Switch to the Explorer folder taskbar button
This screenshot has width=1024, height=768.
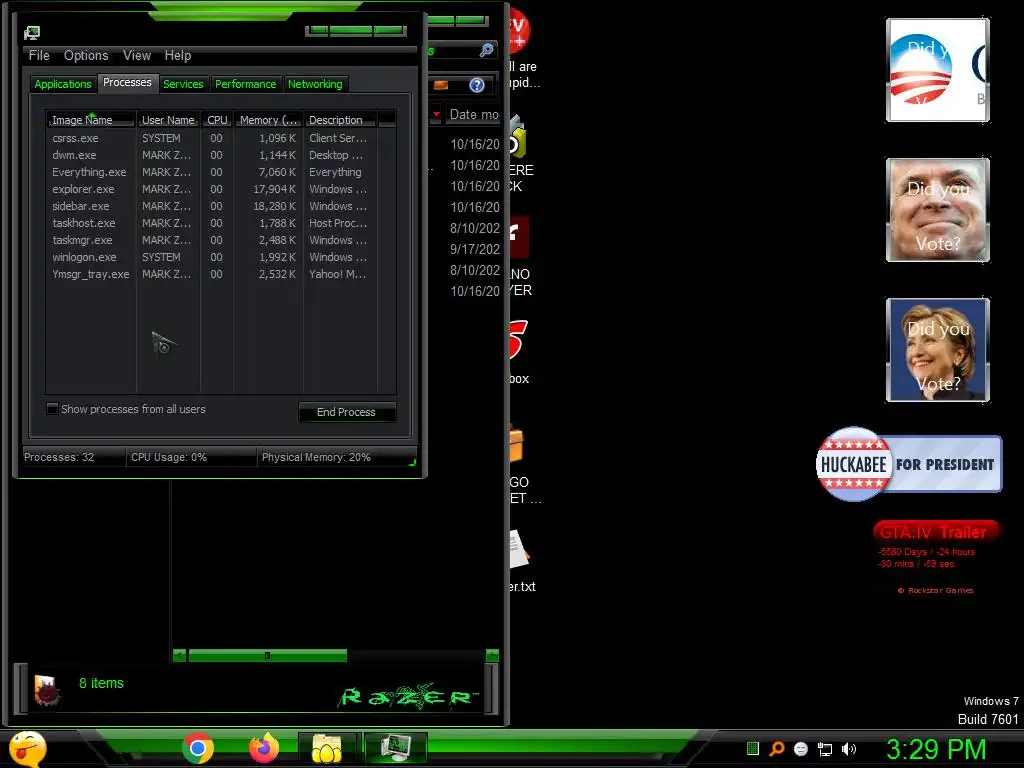click(327, 748)
